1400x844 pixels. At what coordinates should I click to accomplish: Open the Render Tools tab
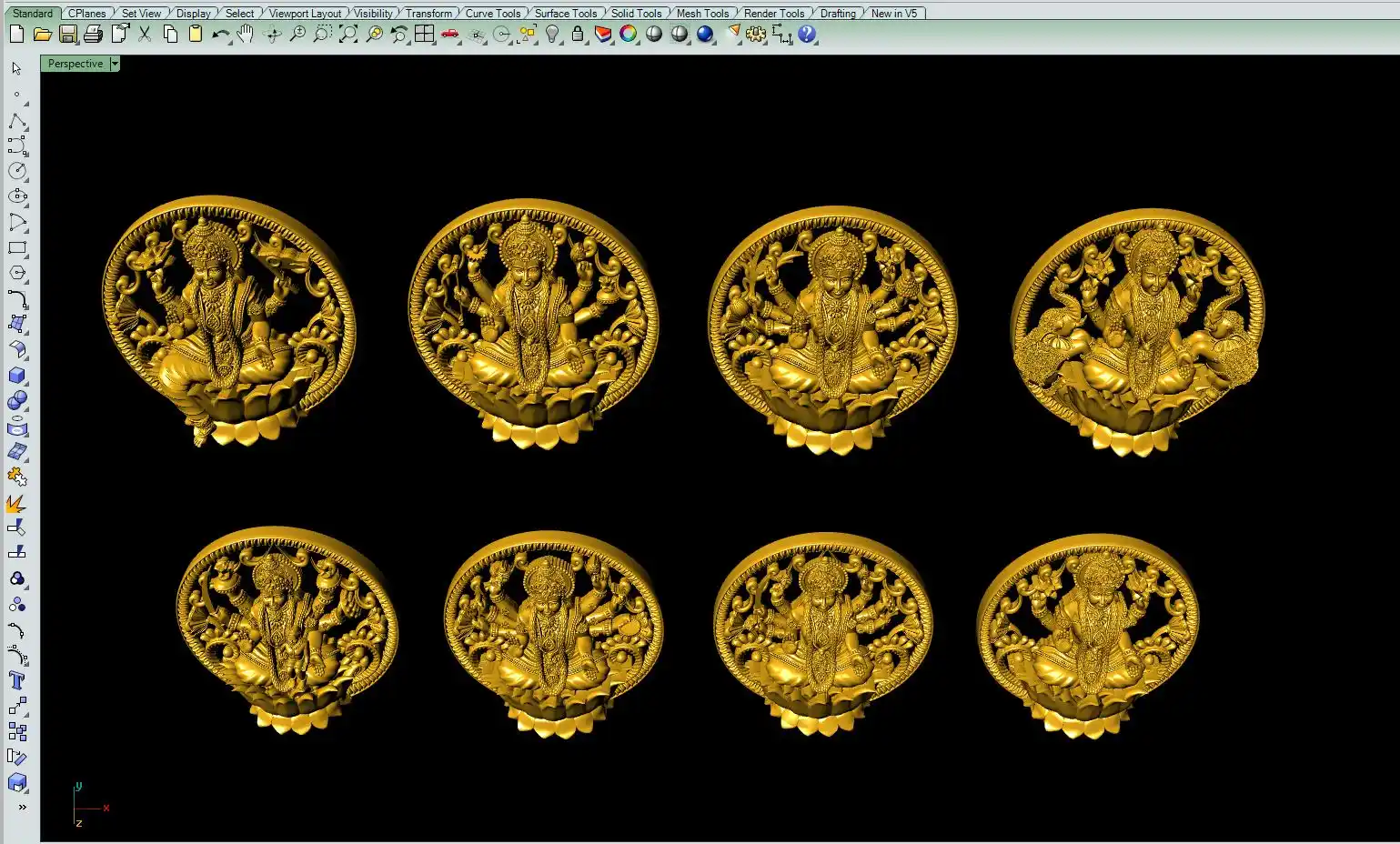773,14
